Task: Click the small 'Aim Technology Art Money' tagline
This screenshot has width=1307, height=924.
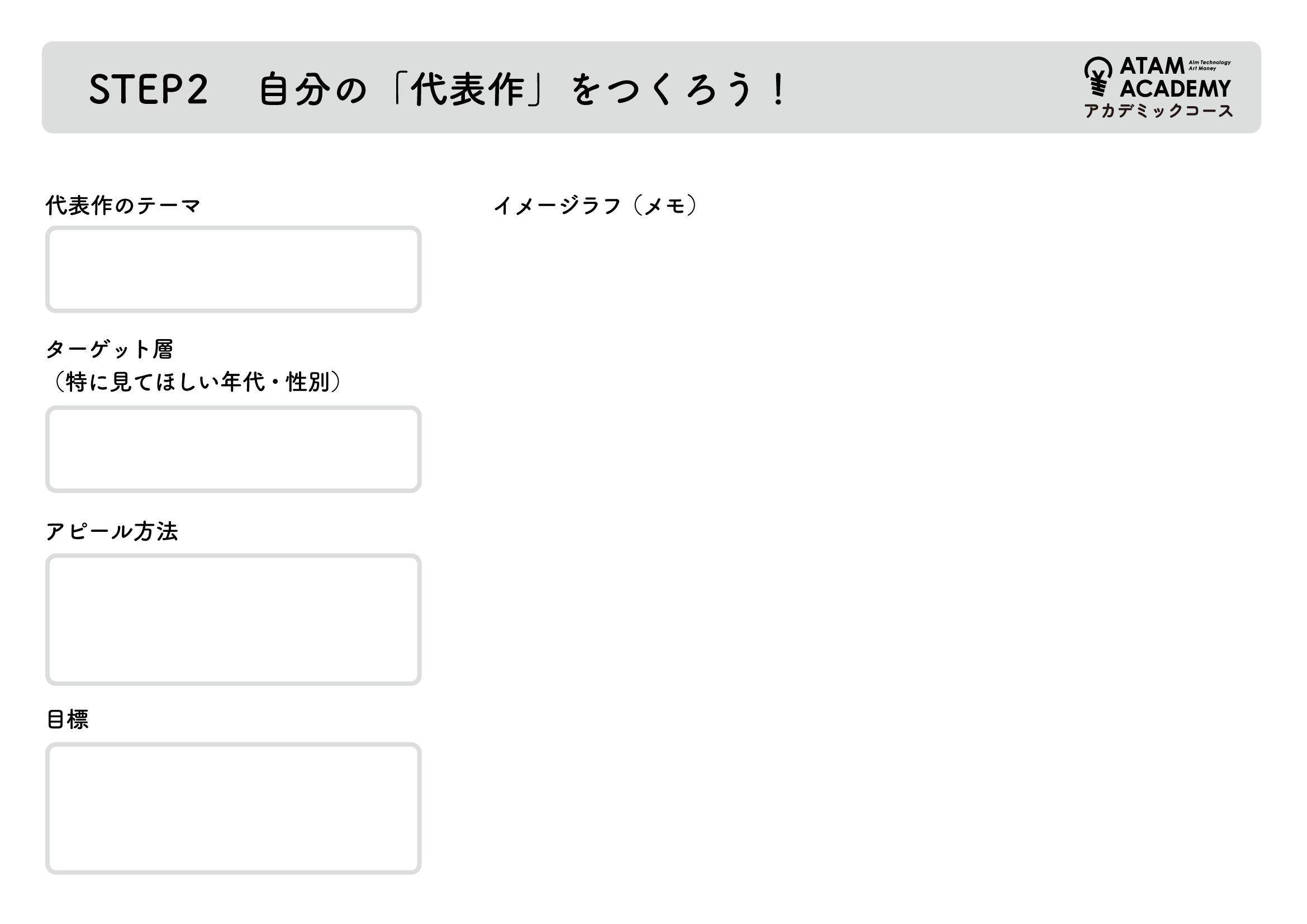Action: 1209,65
